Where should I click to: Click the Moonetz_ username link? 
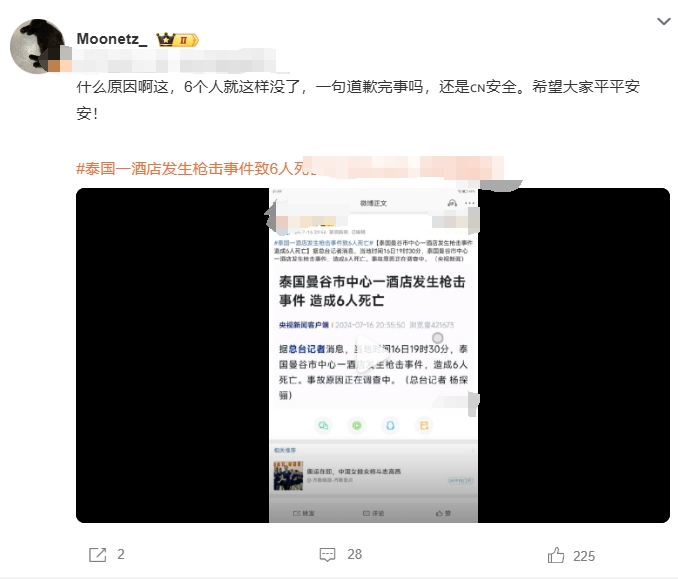coord(112,39)
